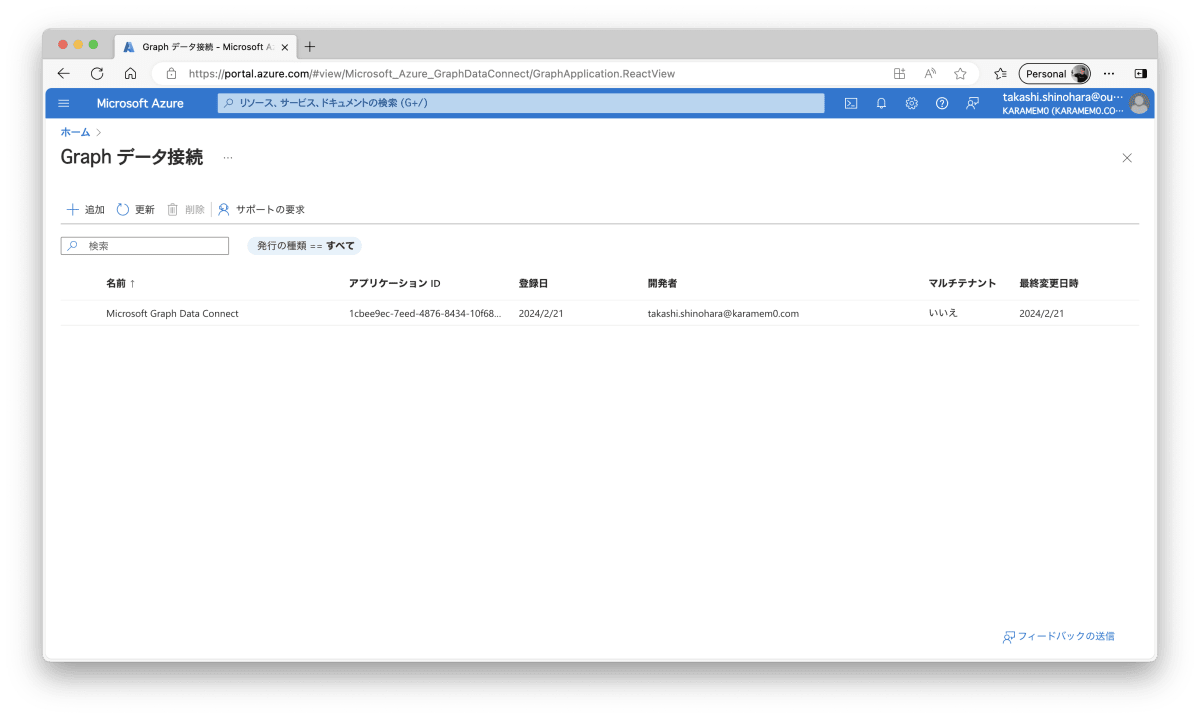
Task: Sort by アプリケーション ID column header
Action: pyautogui.click(x=394, y=283)
